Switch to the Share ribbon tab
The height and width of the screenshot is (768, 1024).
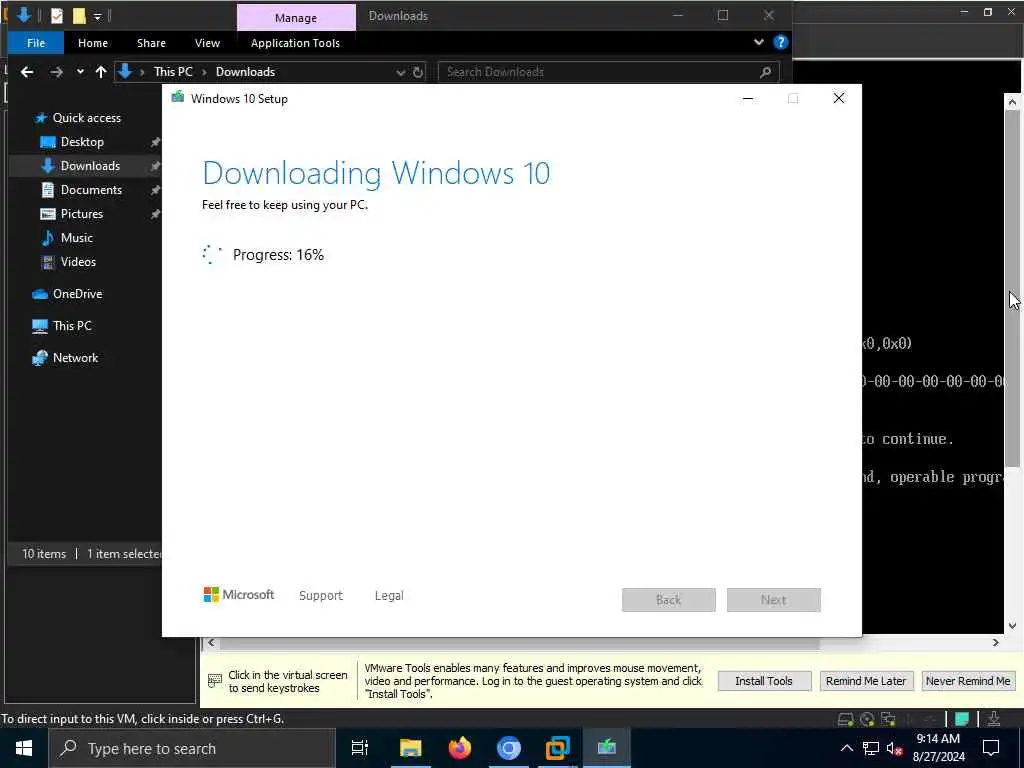tap(151, 43)
